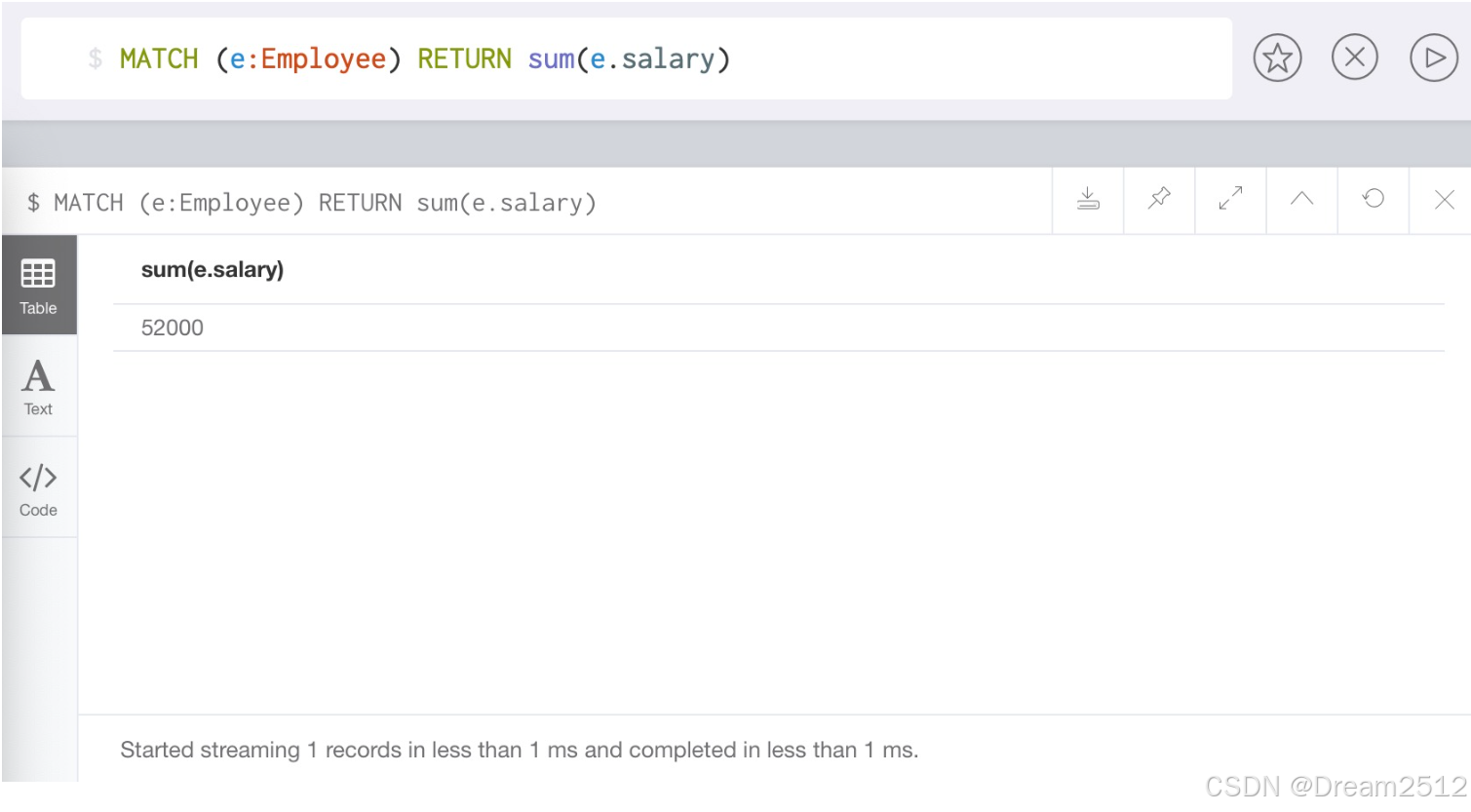1471x812 pixels.
Task: Click the streaming records status message
Action: click(x=519, y=750)
